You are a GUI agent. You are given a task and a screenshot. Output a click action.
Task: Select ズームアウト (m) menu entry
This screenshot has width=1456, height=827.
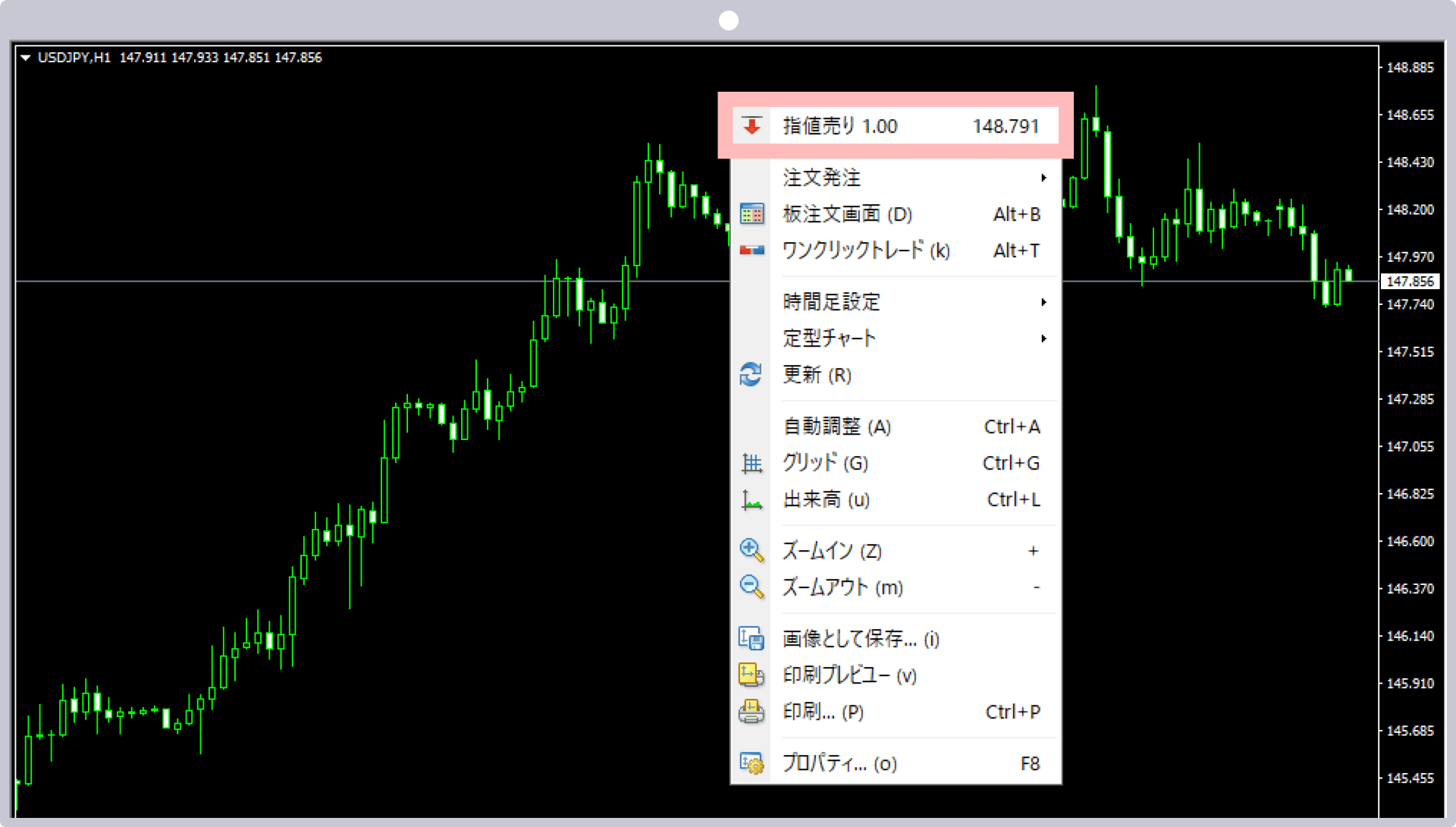(896, 587)
